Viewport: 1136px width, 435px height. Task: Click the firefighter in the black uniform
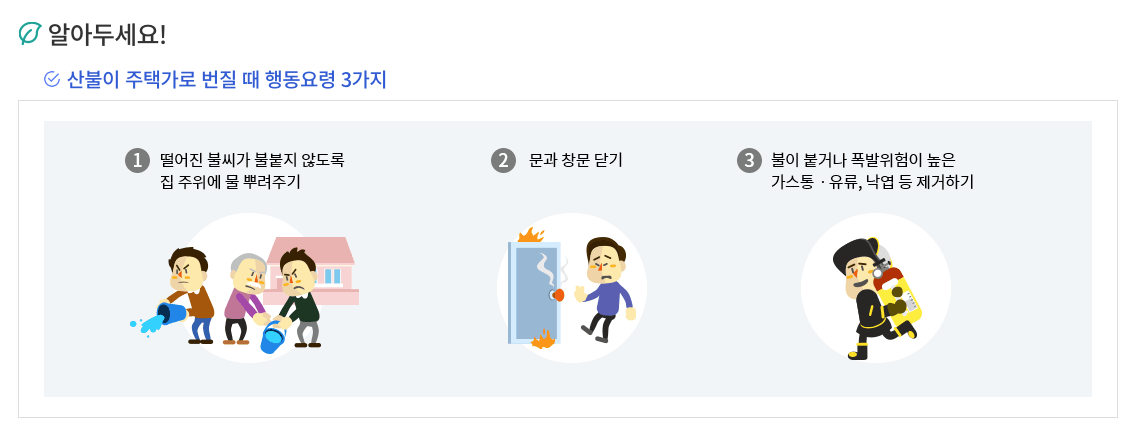click(x=869, y=299)
